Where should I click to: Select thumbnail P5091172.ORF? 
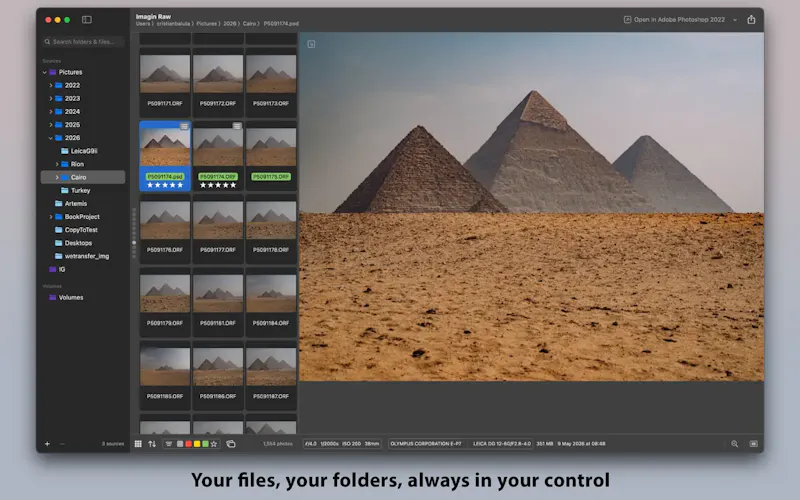tap(218, 82)
